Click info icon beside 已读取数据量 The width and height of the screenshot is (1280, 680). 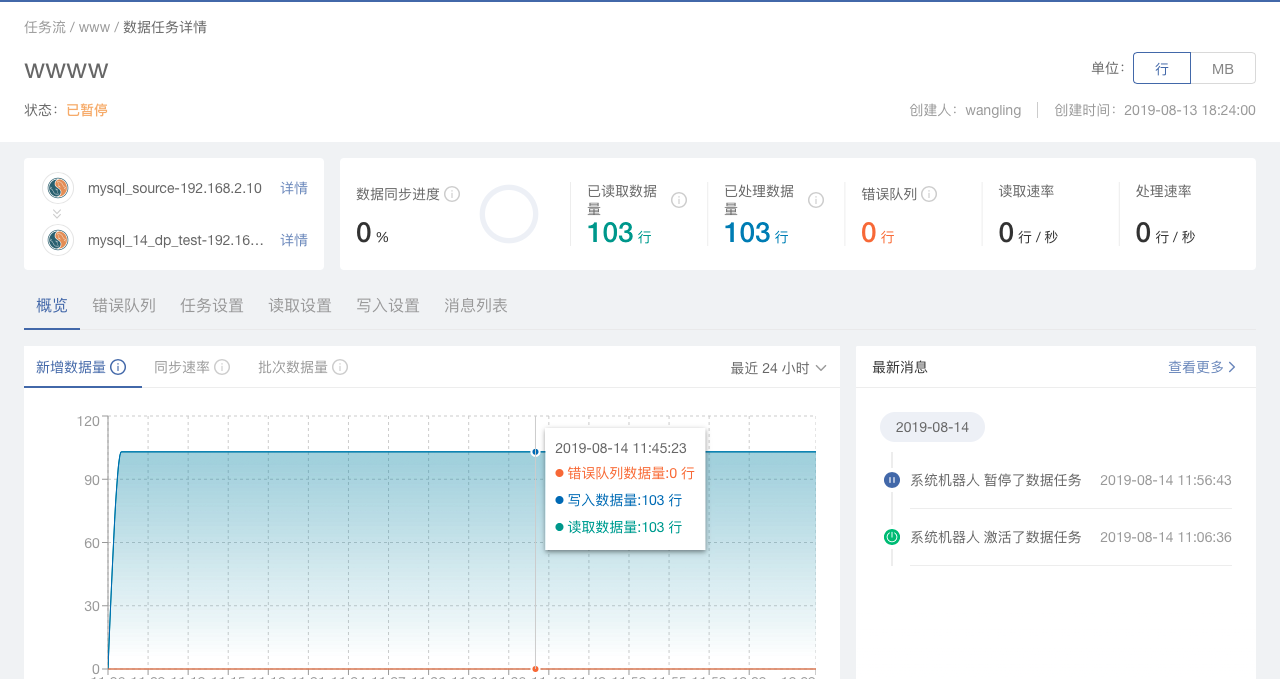click(679, 200)
